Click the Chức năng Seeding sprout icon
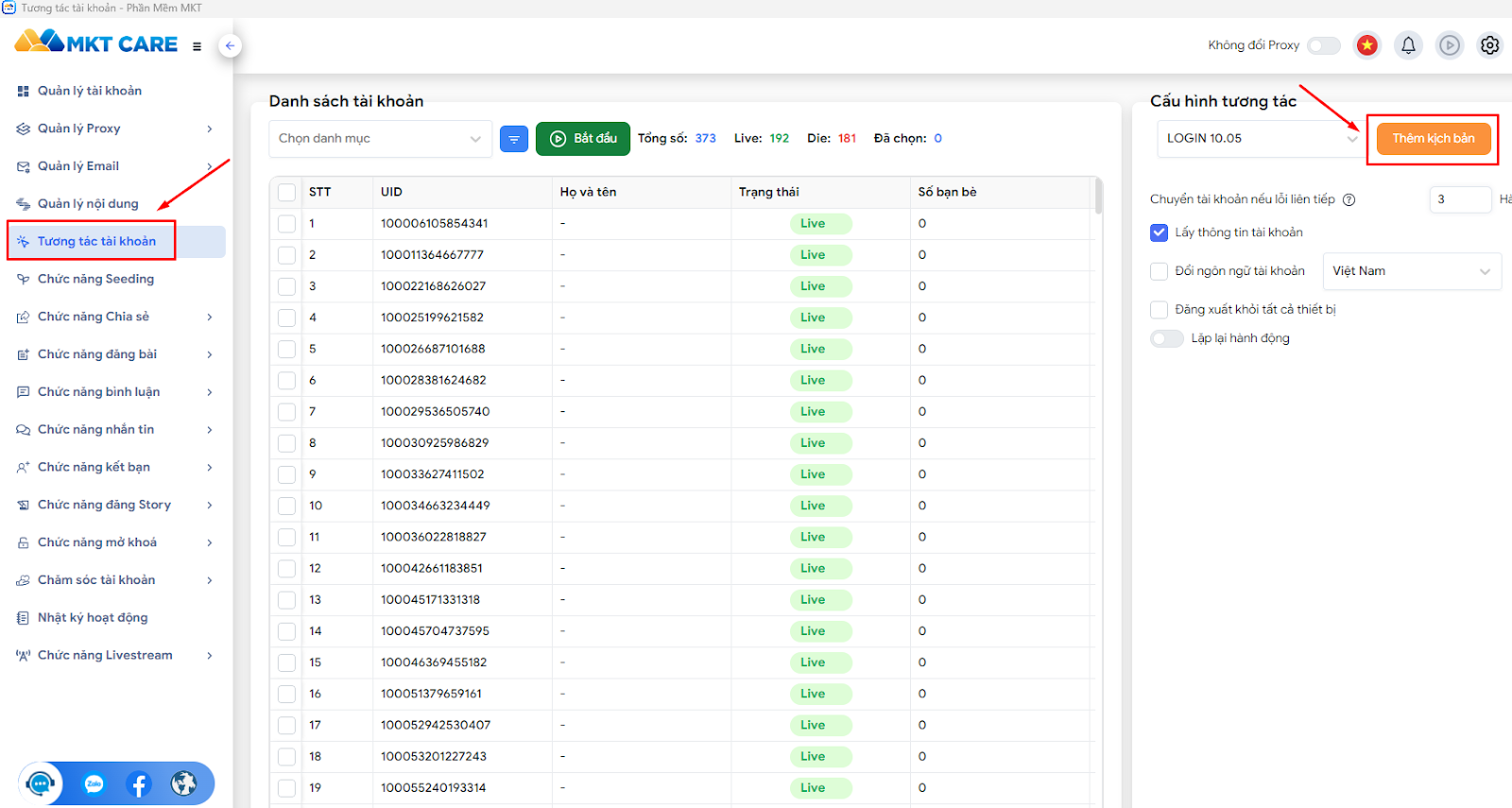 click(x=23, y=280)
